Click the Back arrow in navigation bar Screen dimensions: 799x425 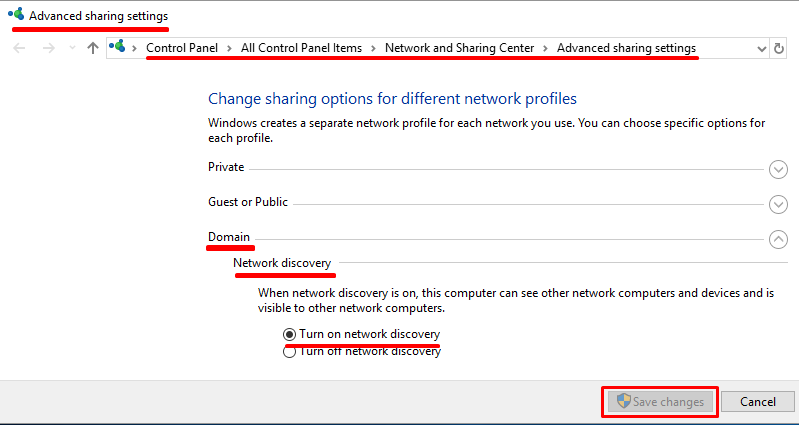20,48
